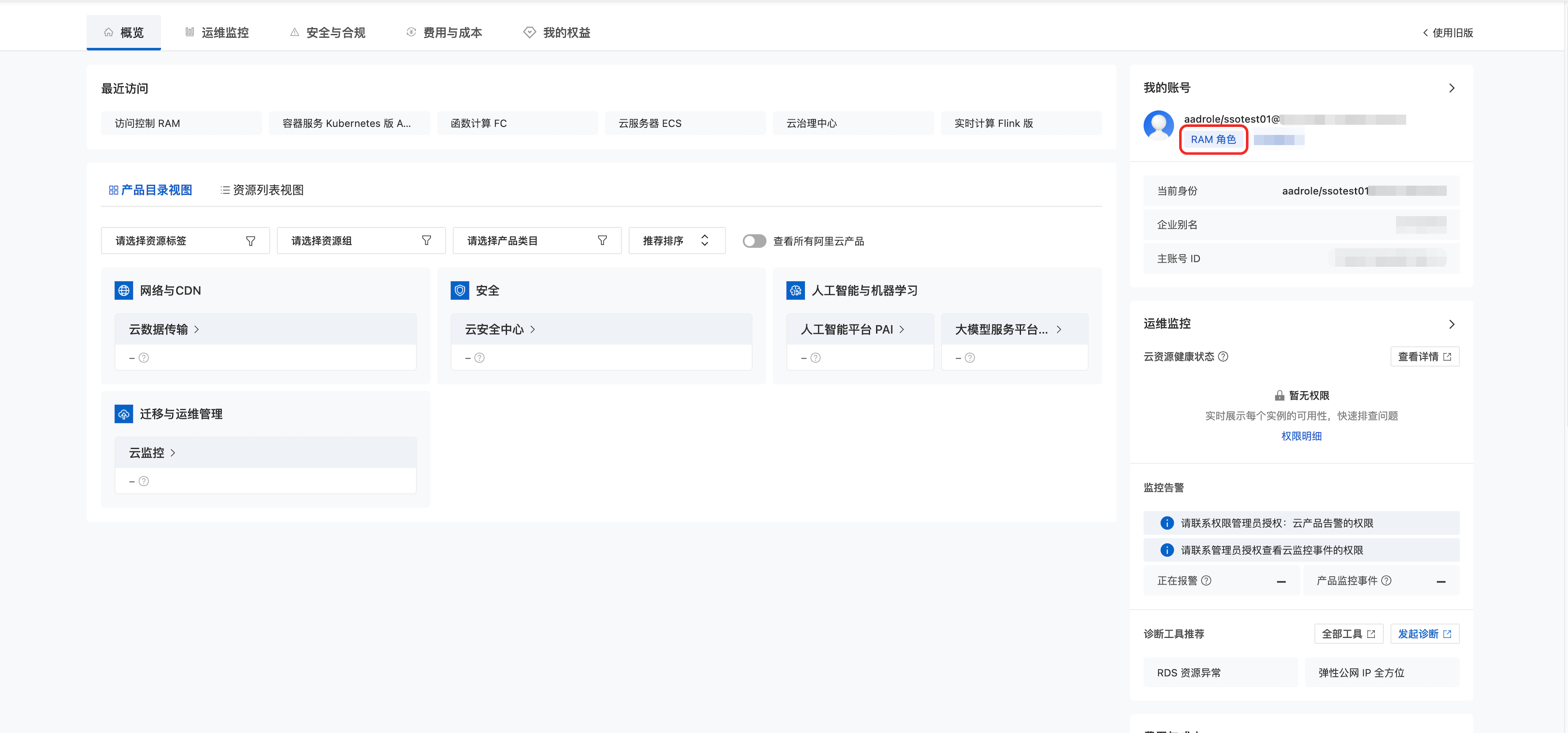
Task: Switch to 产品目录视图 view
Action: click(x=150, y=190)
